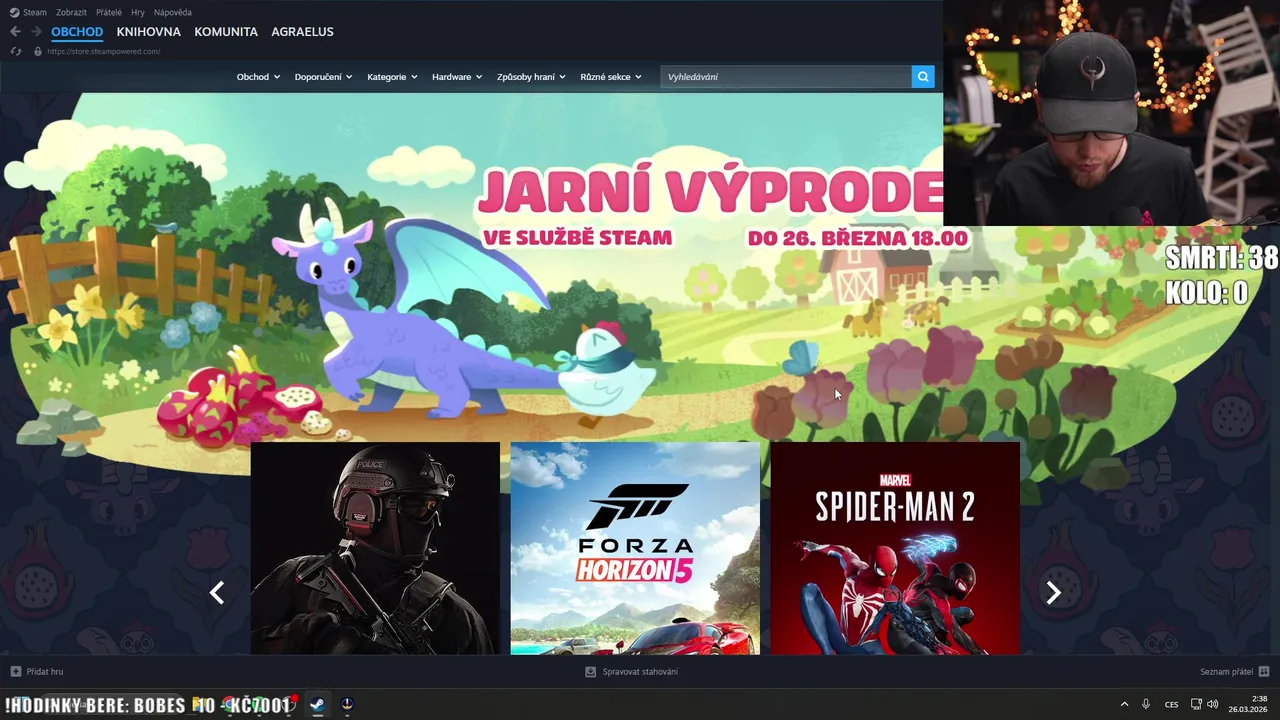
Task: Click the Steam logo in the menu bar
Action: pyautogui.click(x=14, y=12)
